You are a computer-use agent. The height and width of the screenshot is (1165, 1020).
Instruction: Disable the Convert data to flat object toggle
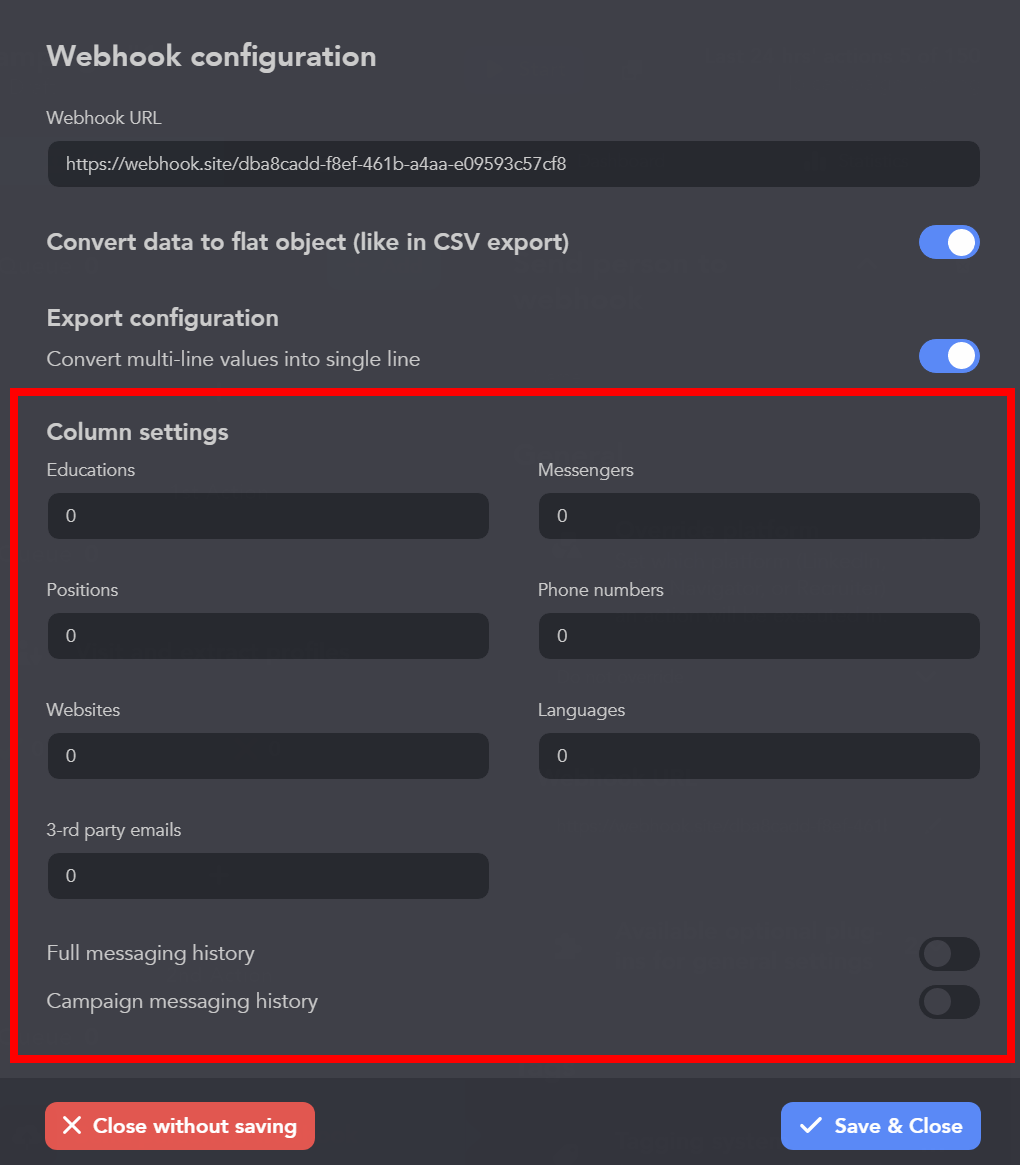tap(948, 242)
